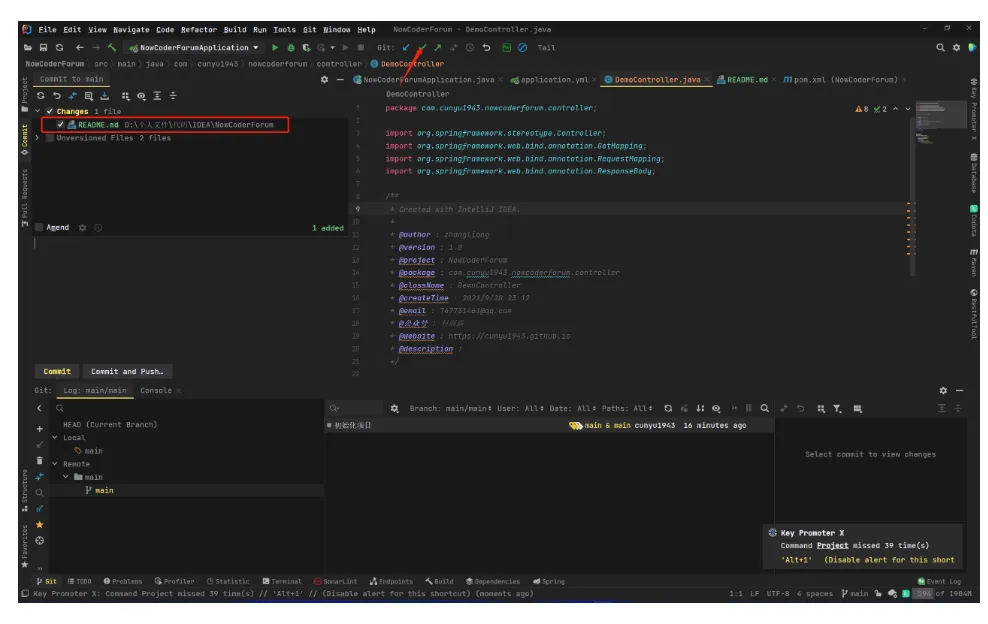Screen dimensions: 988x624
Task: Open Event Log in status bar
Action: [x=939, y=581]
